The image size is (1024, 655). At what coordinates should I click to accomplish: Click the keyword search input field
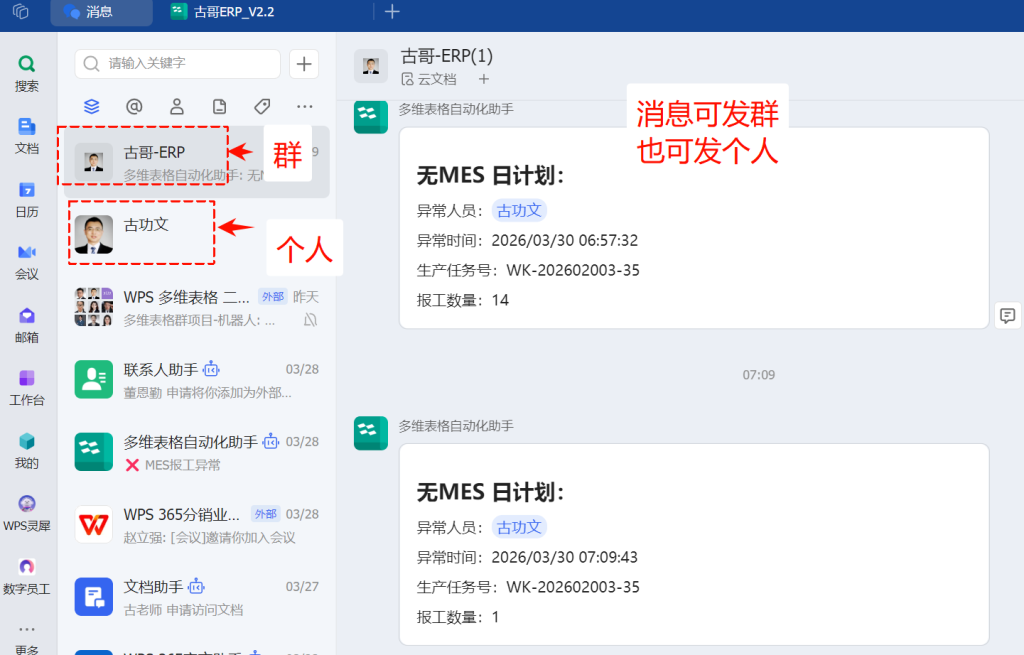tap(178, 63)
